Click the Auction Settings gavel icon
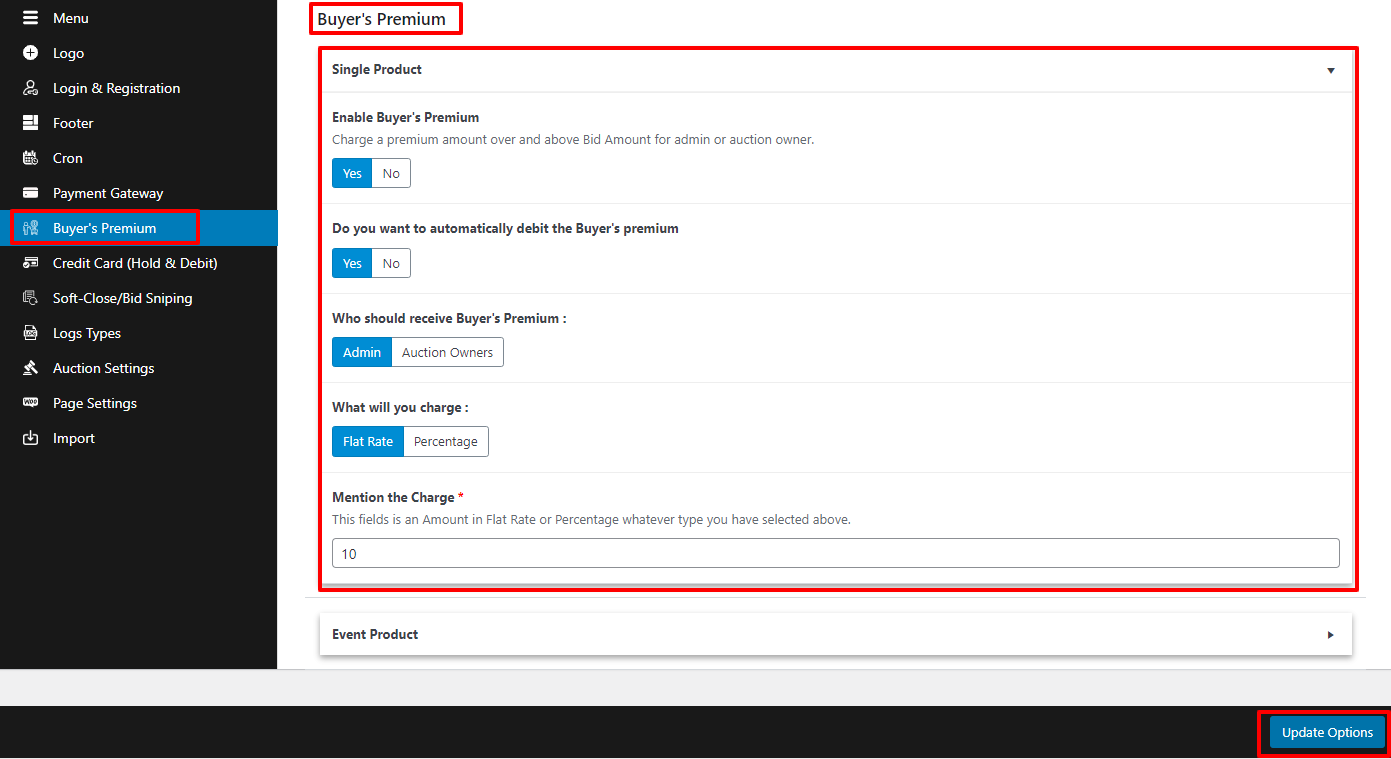This screenshot has width=1391, height=759. pyautogui.click(x=30, y=368)
